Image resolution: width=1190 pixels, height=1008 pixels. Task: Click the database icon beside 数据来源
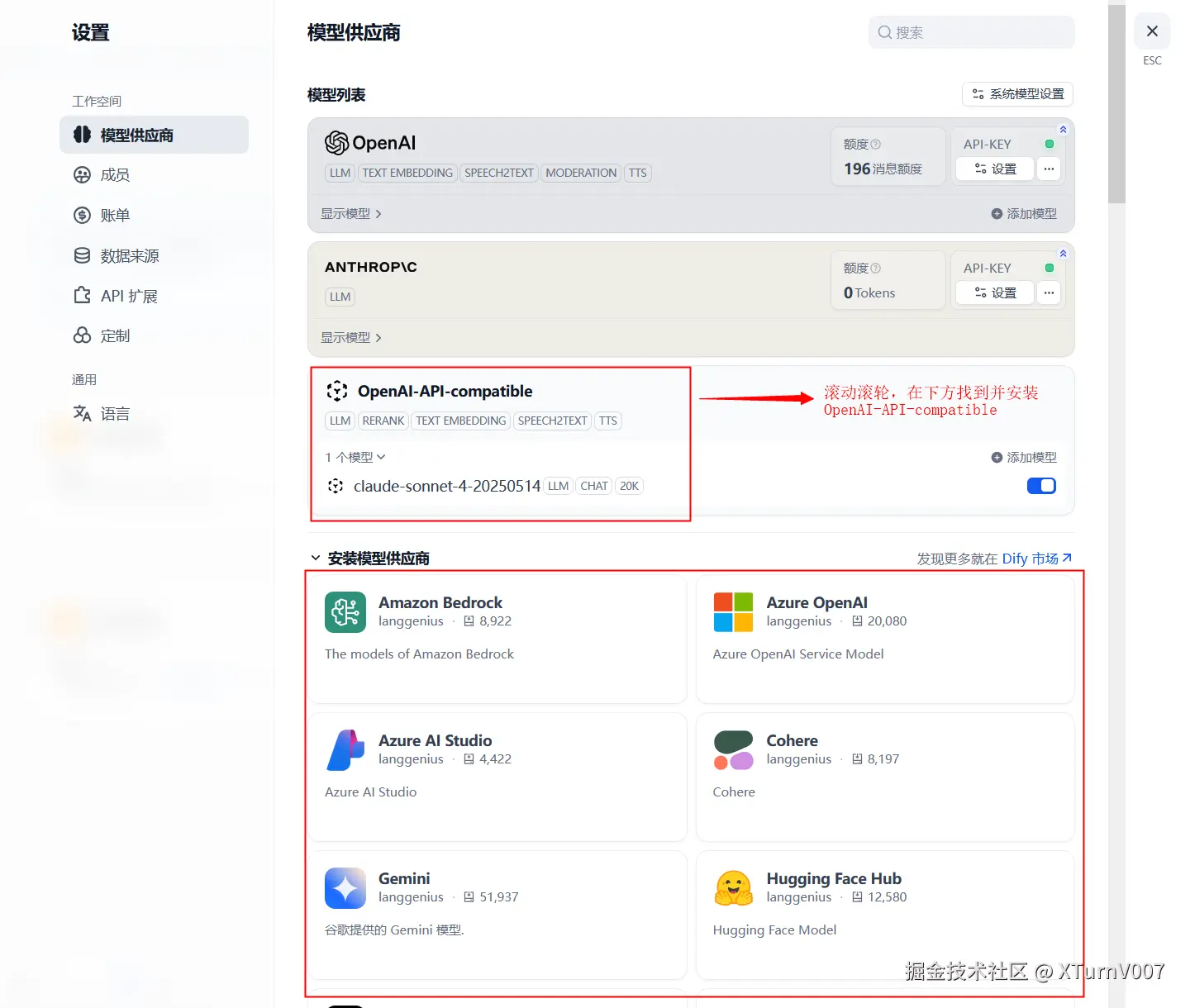point(82,255)
